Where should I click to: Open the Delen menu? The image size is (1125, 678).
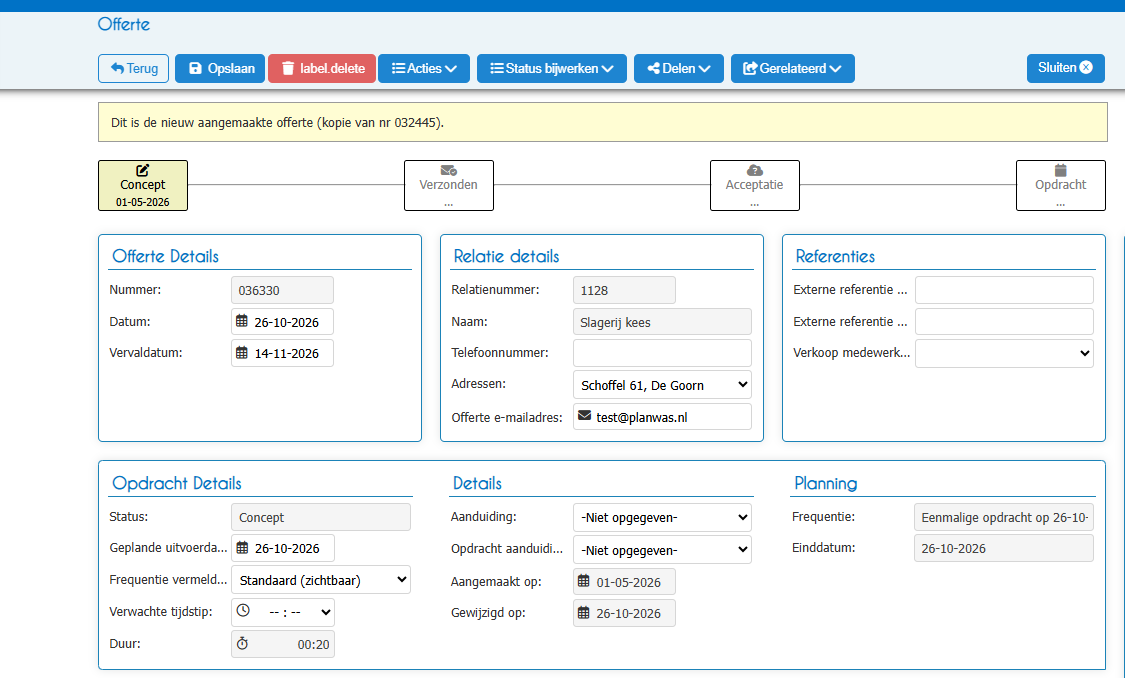pos(679,68)
